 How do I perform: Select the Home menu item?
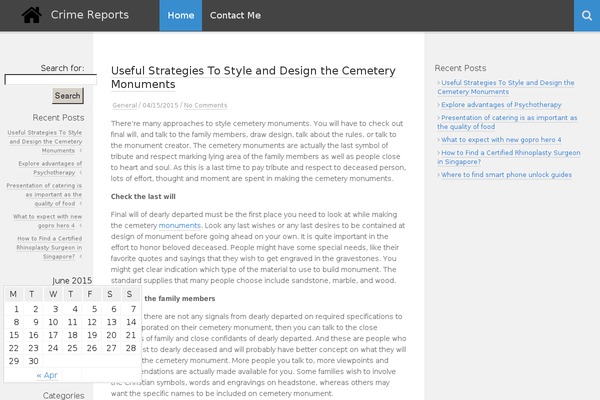181,15
